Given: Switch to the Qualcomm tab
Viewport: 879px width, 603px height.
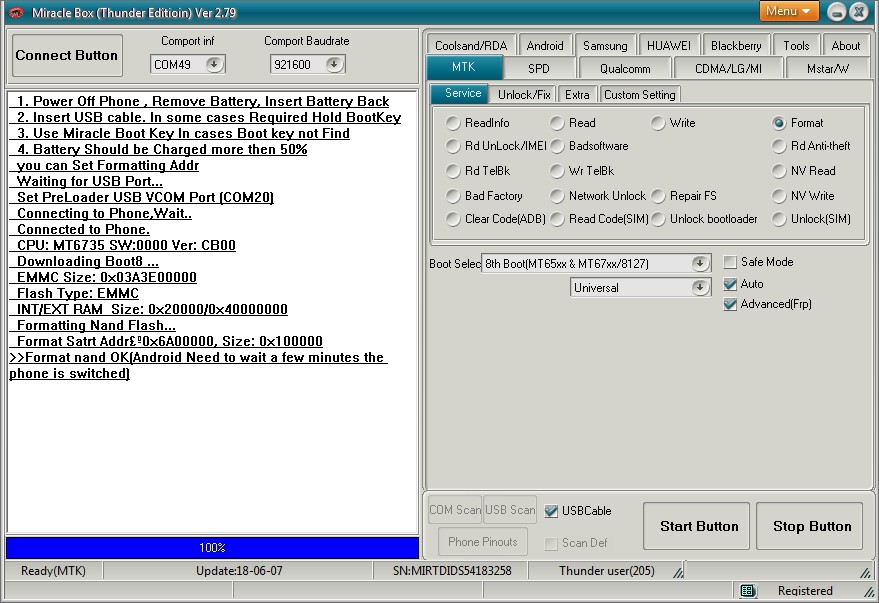Looking at the screenshot, I should point(625,68).
